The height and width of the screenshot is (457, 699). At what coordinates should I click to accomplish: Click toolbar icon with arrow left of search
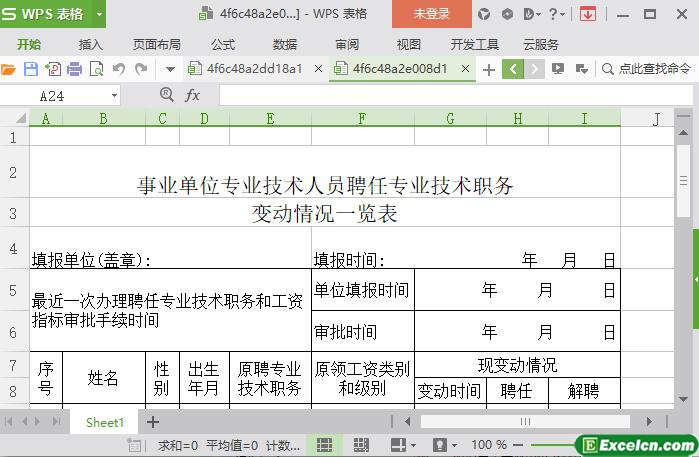click(x=581, y=69)
